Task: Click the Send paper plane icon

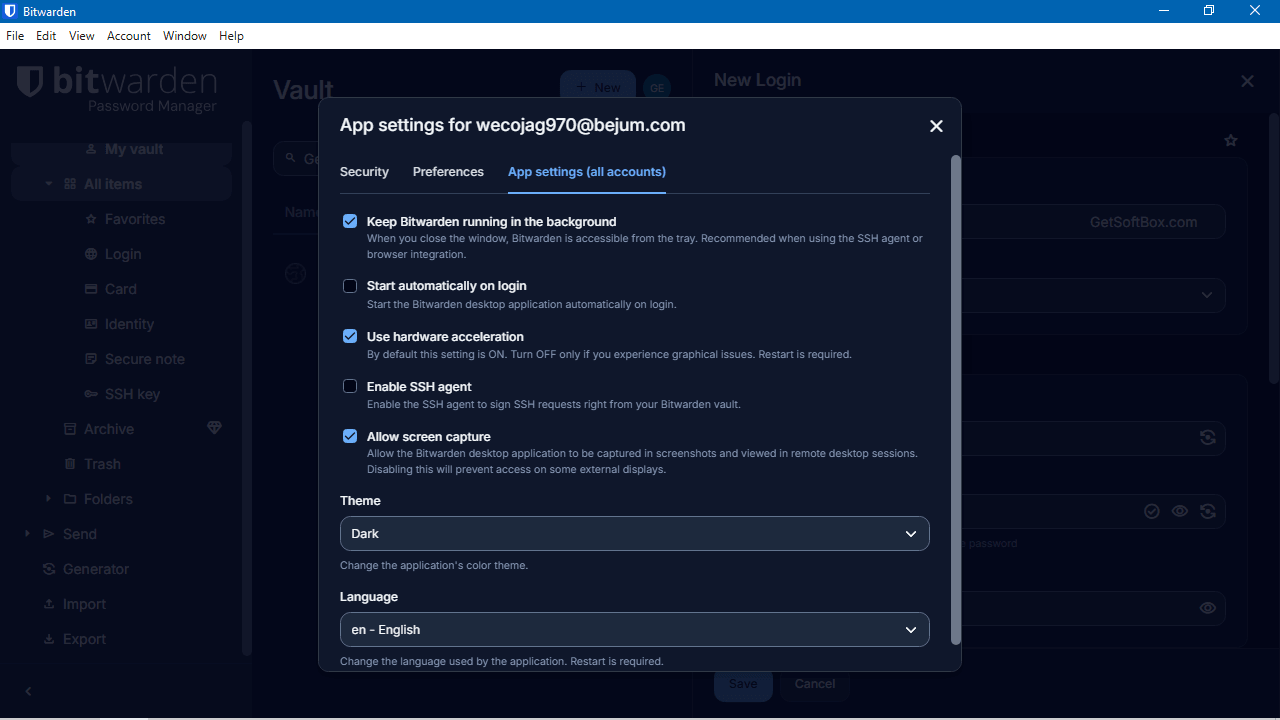Action: [x=49, y=534]
